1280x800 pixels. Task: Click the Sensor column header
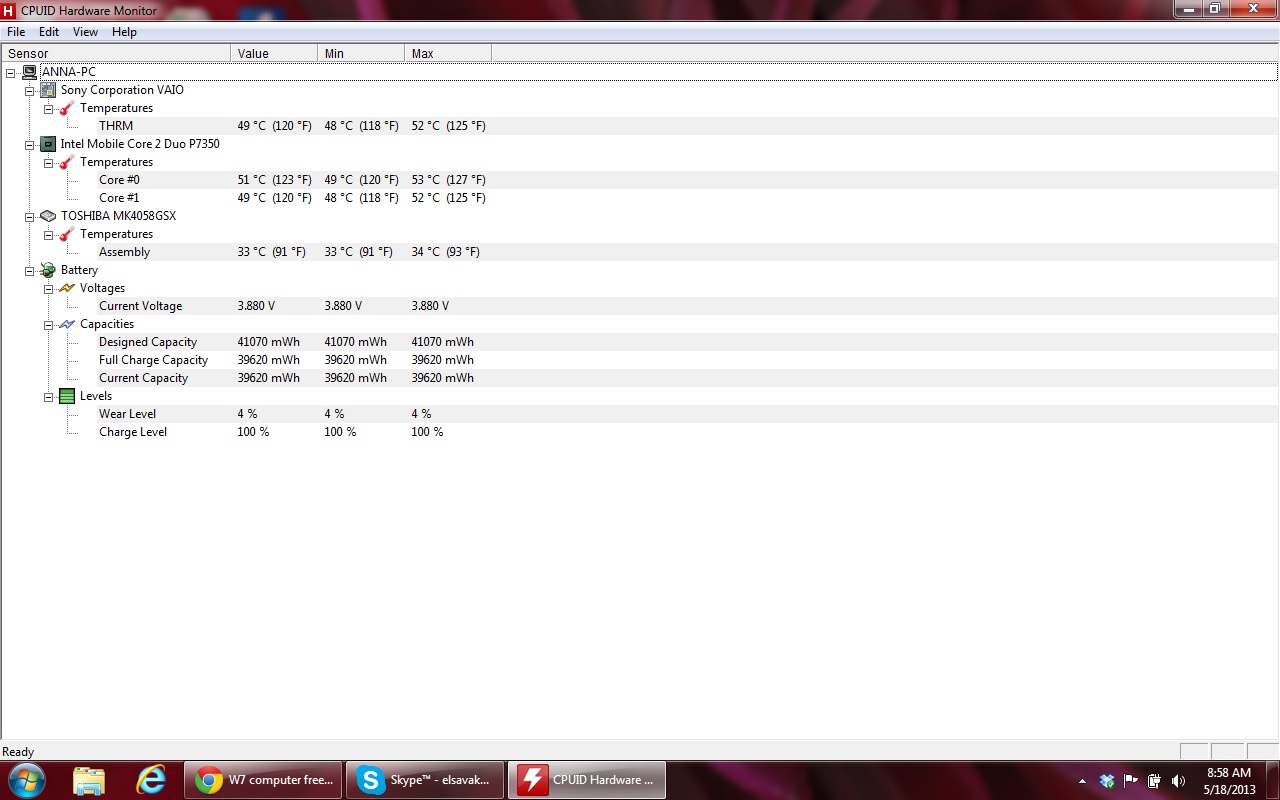tap(116, 54)
